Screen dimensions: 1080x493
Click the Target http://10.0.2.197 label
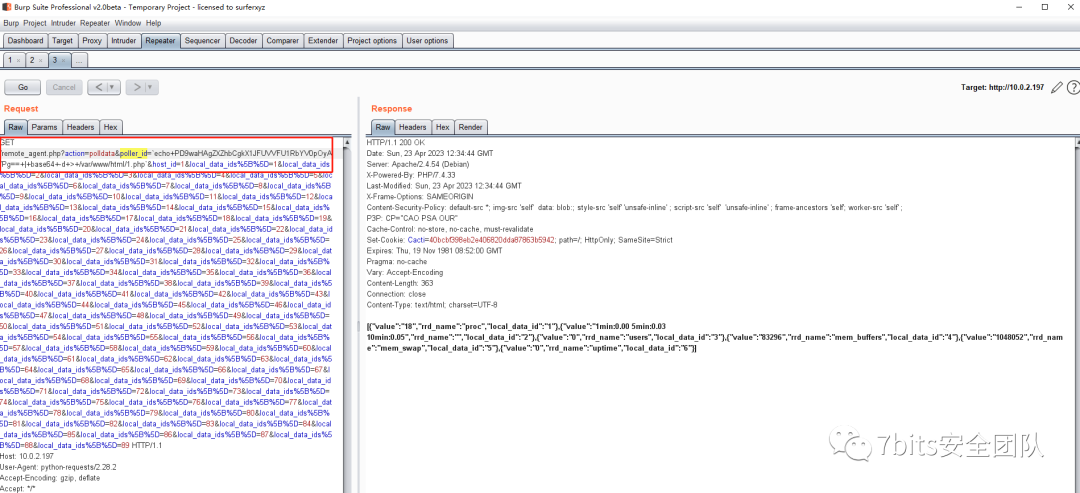1002,88
